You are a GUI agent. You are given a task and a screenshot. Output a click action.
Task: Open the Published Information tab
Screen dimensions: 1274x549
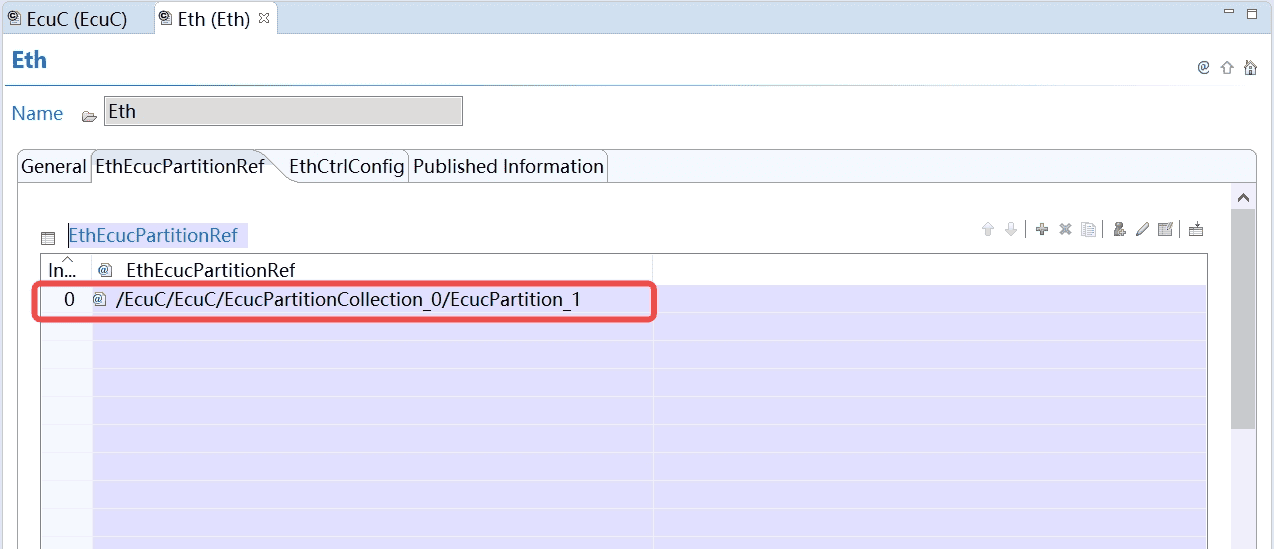508,167
